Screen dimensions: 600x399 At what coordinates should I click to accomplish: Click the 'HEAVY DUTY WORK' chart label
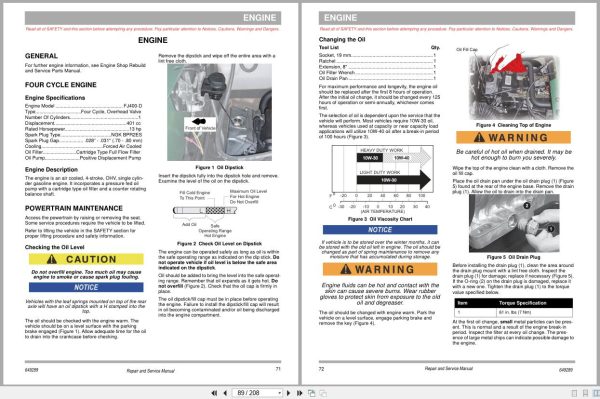tap(382, 150)
